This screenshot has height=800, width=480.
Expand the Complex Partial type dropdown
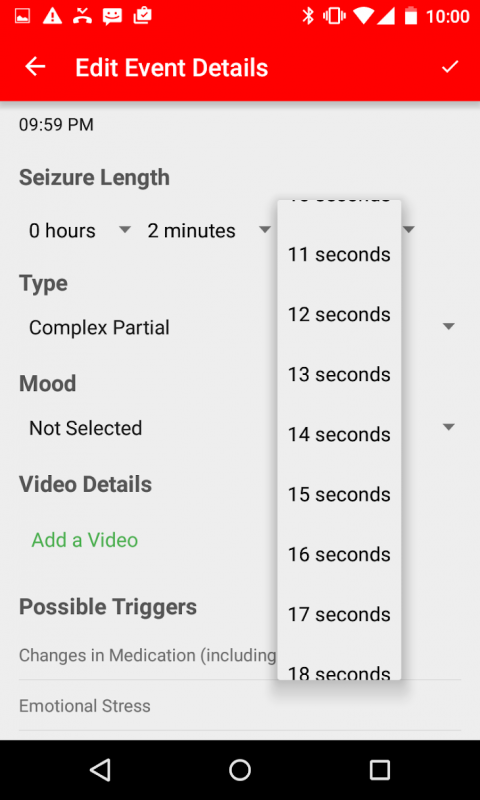pyautogui.click(x=240, y=327)
